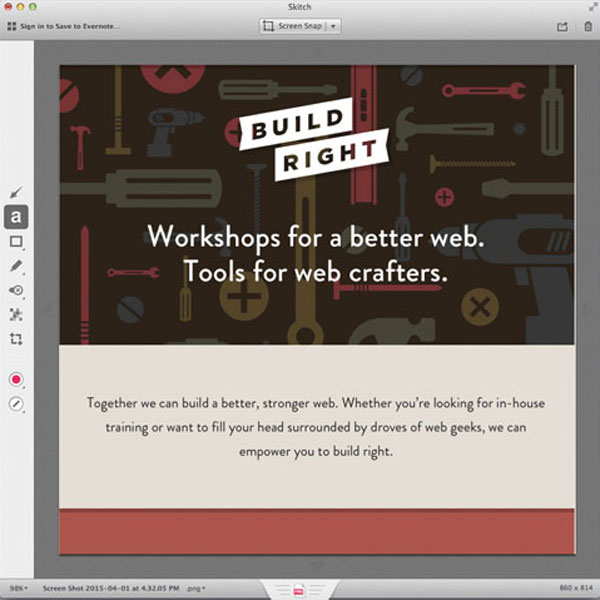
Task: Enter full screen with top-right arrows
Action: pos(592,7)
